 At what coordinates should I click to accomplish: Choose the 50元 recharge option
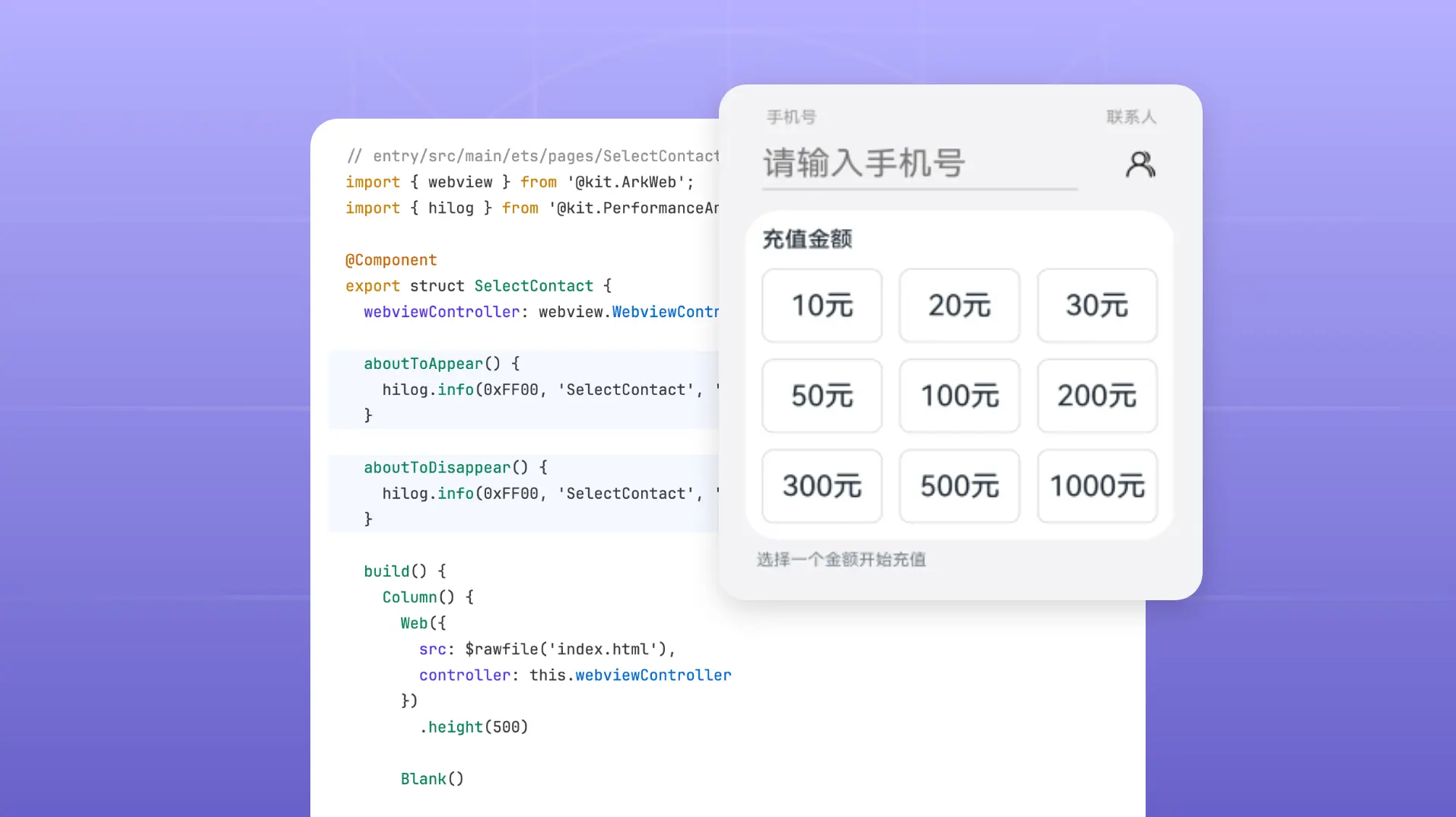click(x=822, y=396)
